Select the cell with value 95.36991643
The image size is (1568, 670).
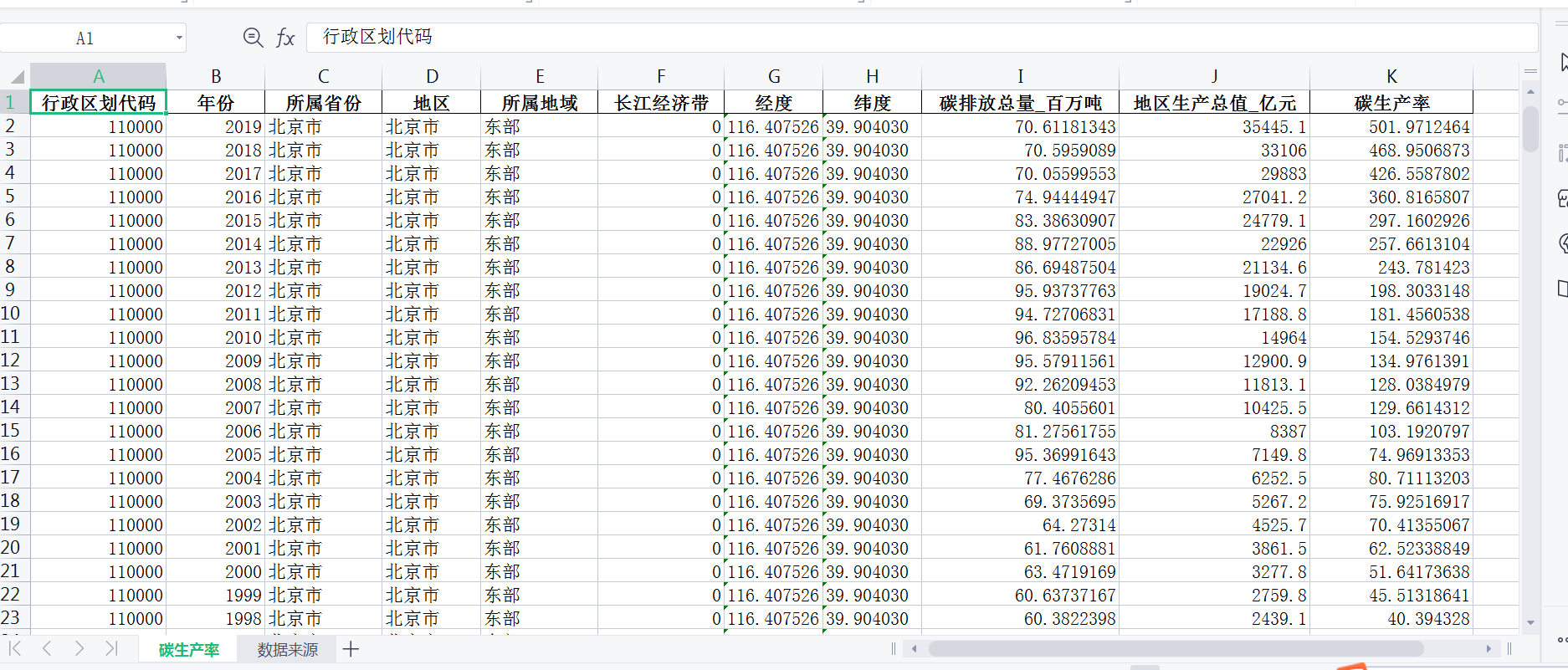pos(1021,454)
